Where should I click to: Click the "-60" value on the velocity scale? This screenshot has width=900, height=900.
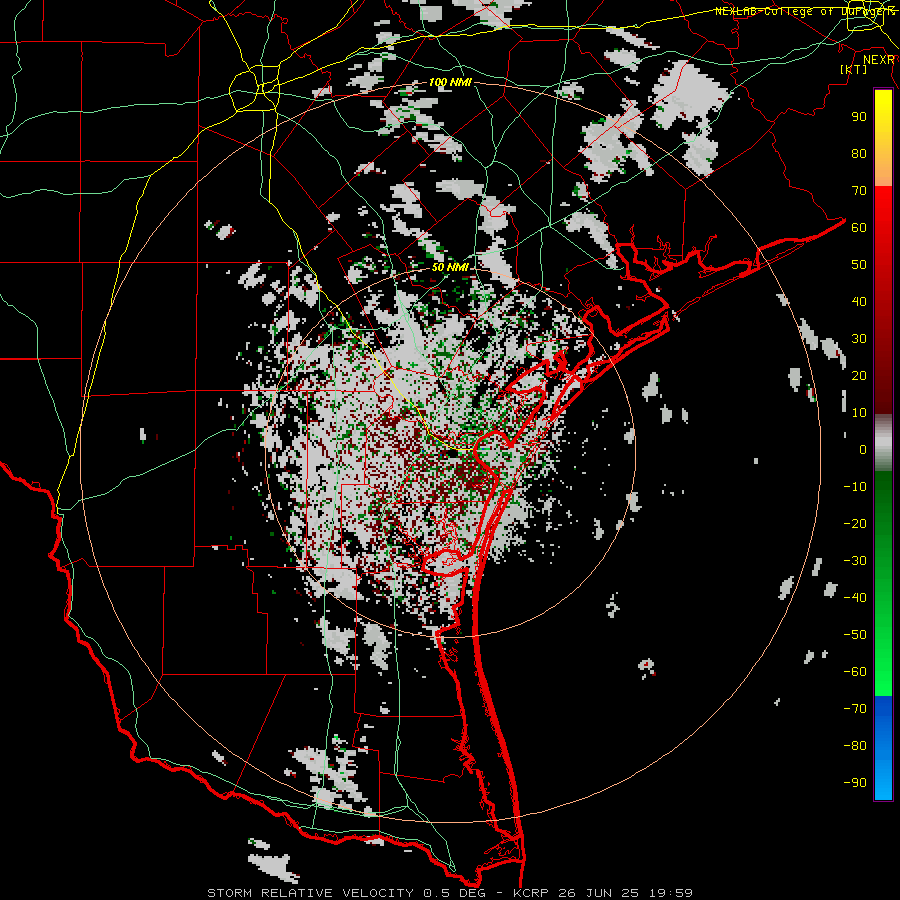pos(855,672)
